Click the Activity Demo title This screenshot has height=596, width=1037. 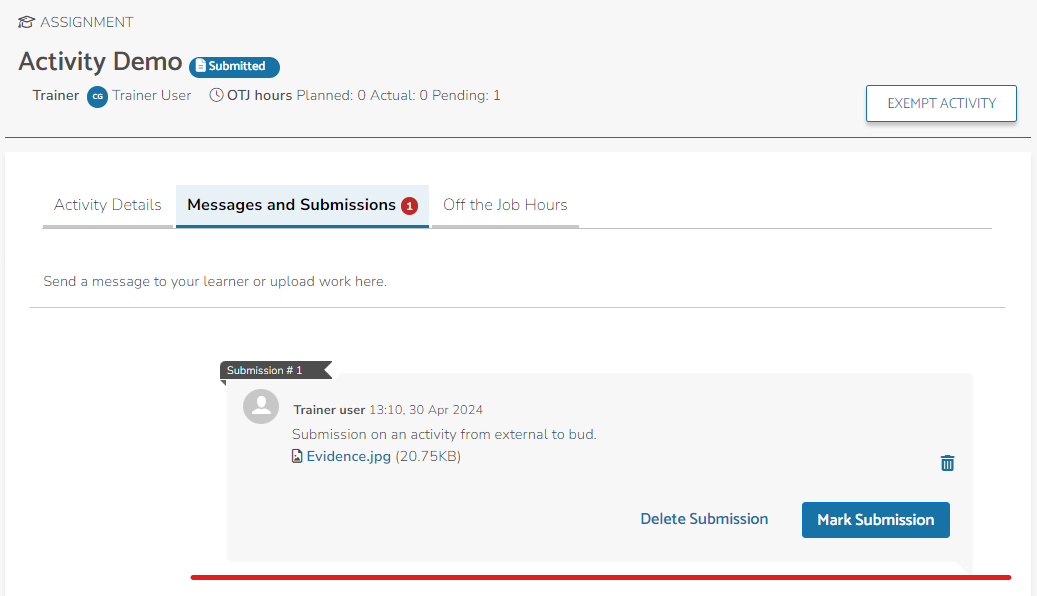click(100, 62)
